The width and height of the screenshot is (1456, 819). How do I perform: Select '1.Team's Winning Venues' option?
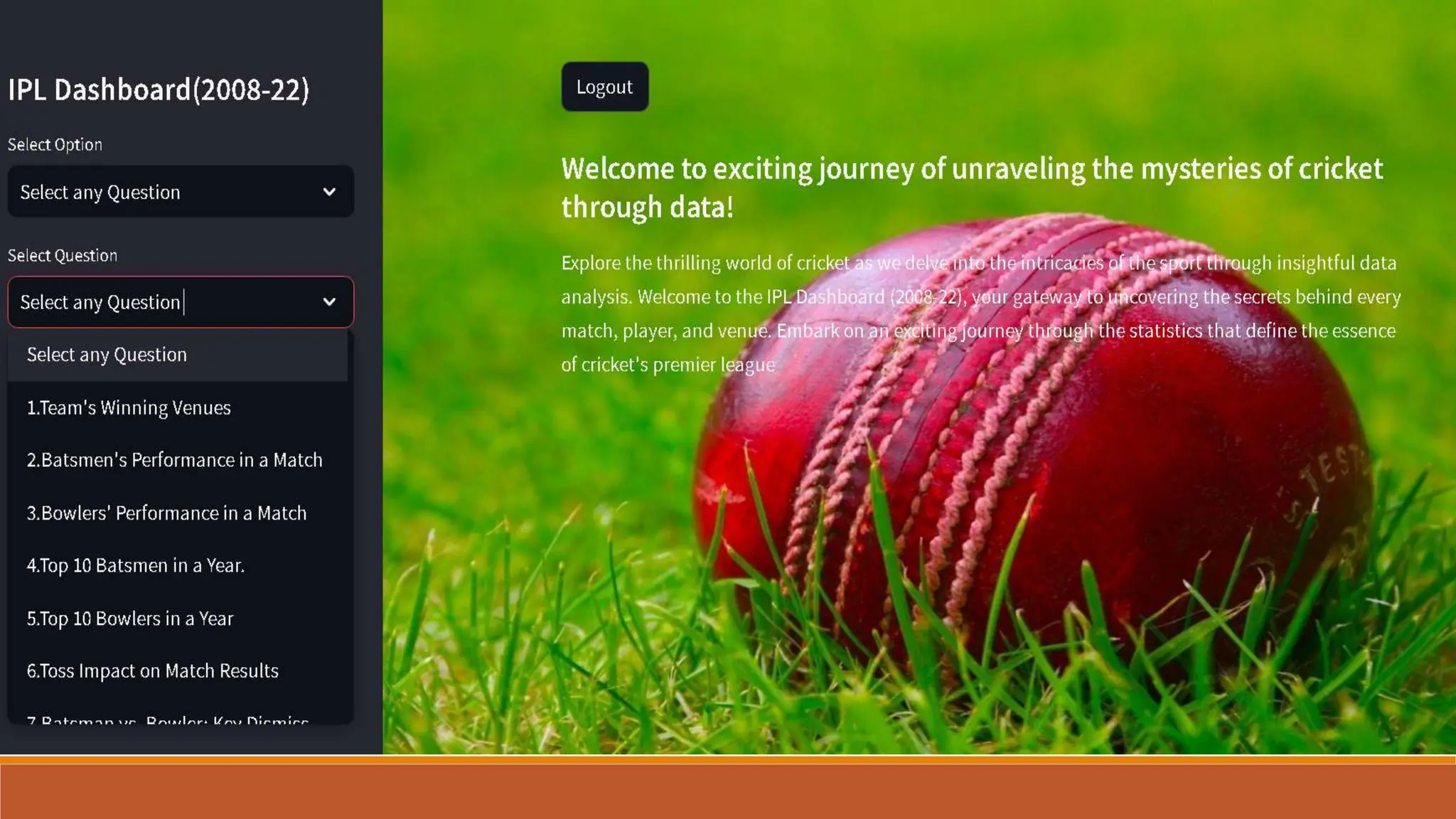coord(129,408)
